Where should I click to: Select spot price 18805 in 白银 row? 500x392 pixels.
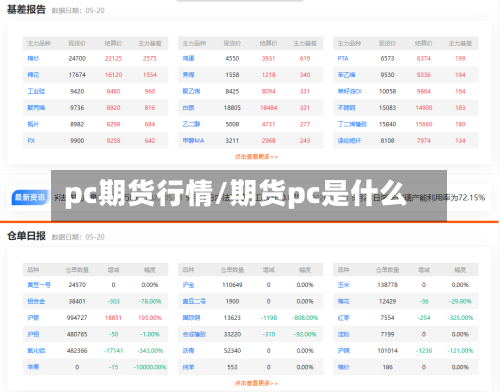(232, 108)
